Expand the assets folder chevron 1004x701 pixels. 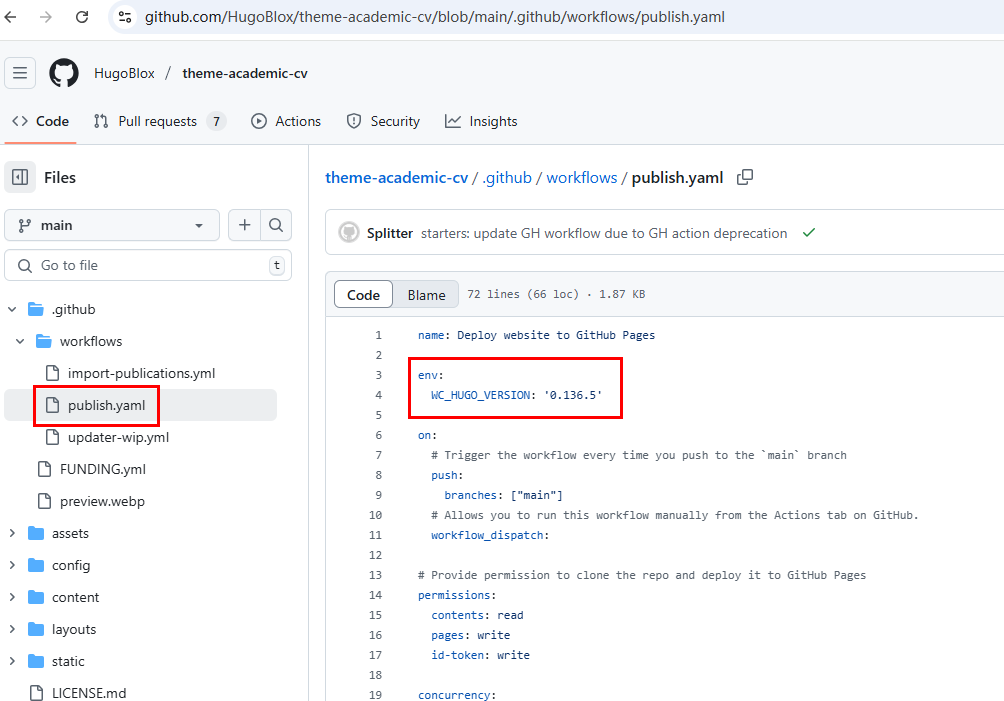(x=12, y=533)
